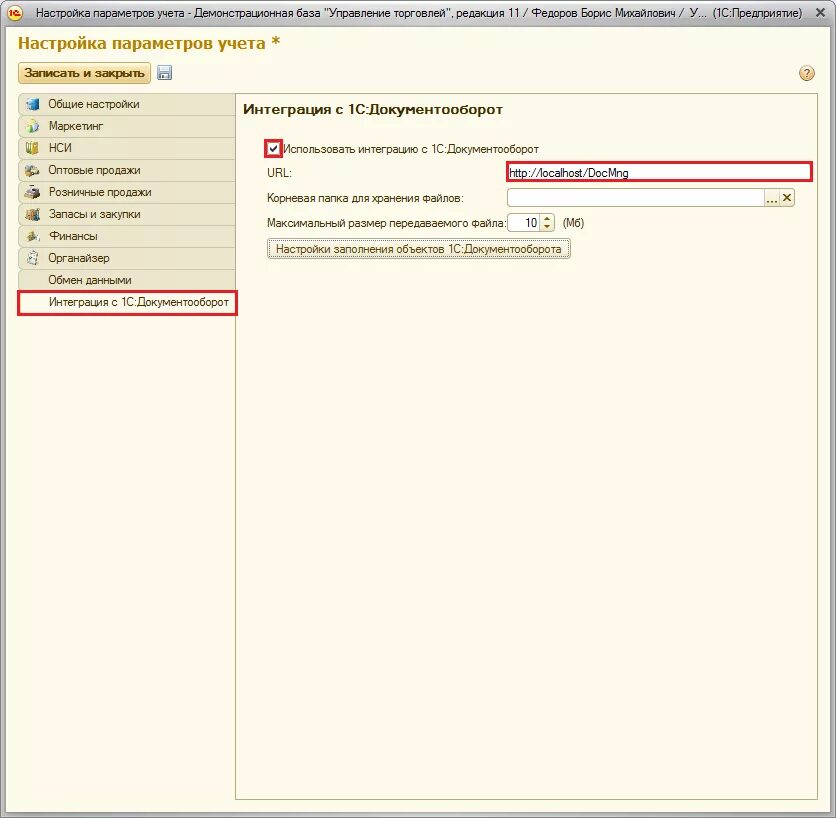Image resolution: width=836 pixels, height=818 pixels.
Task: Open the Органайзер section
Action: [x=127, y=258]
